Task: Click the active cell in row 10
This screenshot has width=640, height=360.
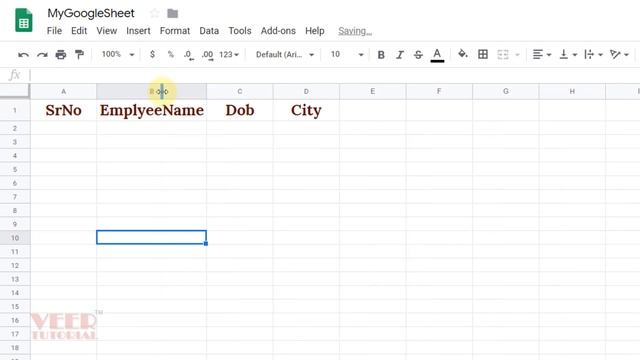Action: pyautogui.click(x=151, y=238)
